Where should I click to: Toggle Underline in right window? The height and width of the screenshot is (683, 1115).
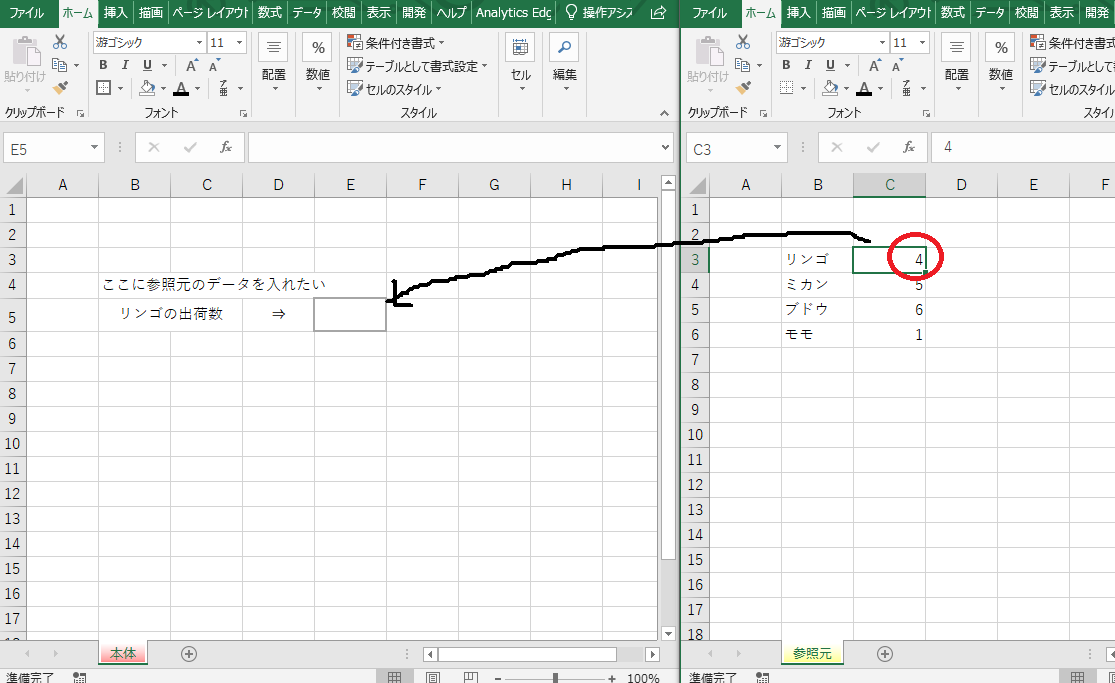[830, 65]
